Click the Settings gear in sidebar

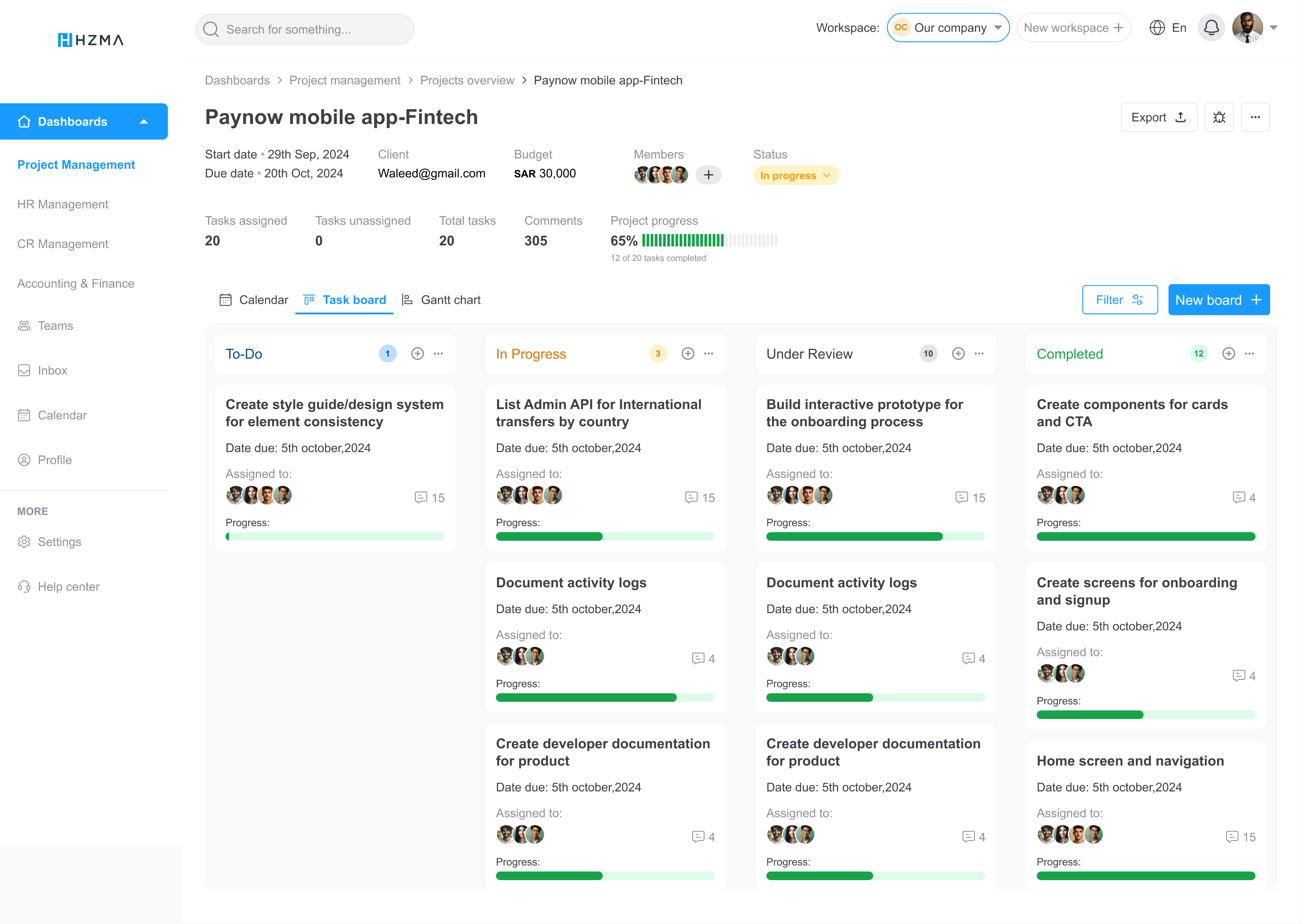tap(24, 542)
